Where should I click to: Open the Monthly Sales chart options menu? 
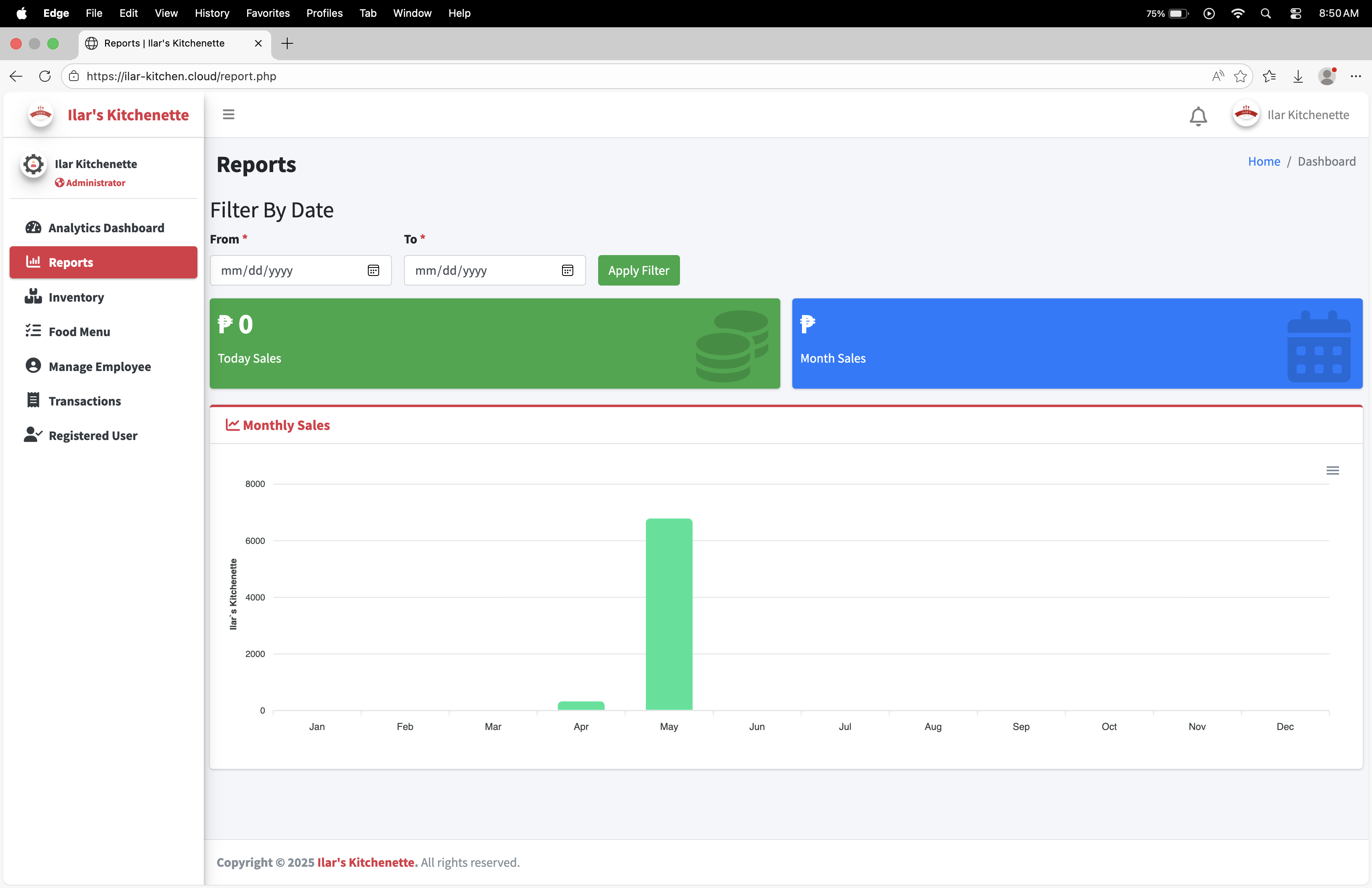click(1332, 471)
